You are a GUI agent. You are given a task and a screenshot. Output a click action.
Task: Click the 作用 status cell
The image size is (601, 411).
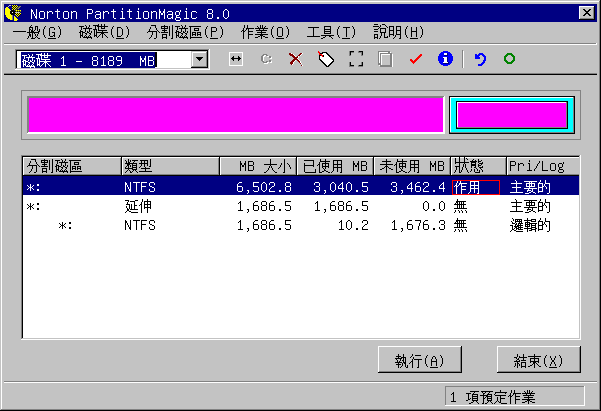point(476,187)
